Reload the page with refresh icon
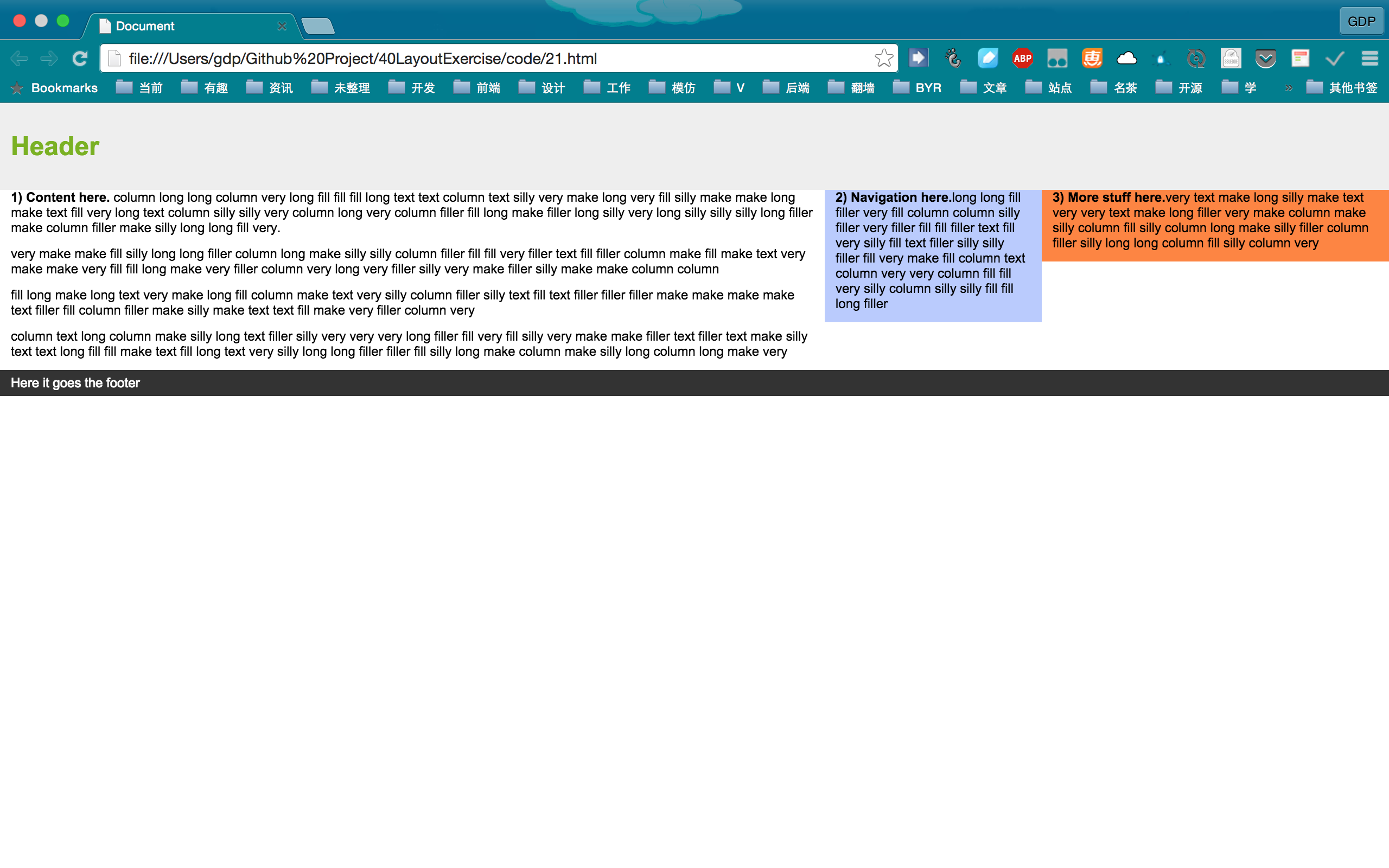 click(80, 58)
